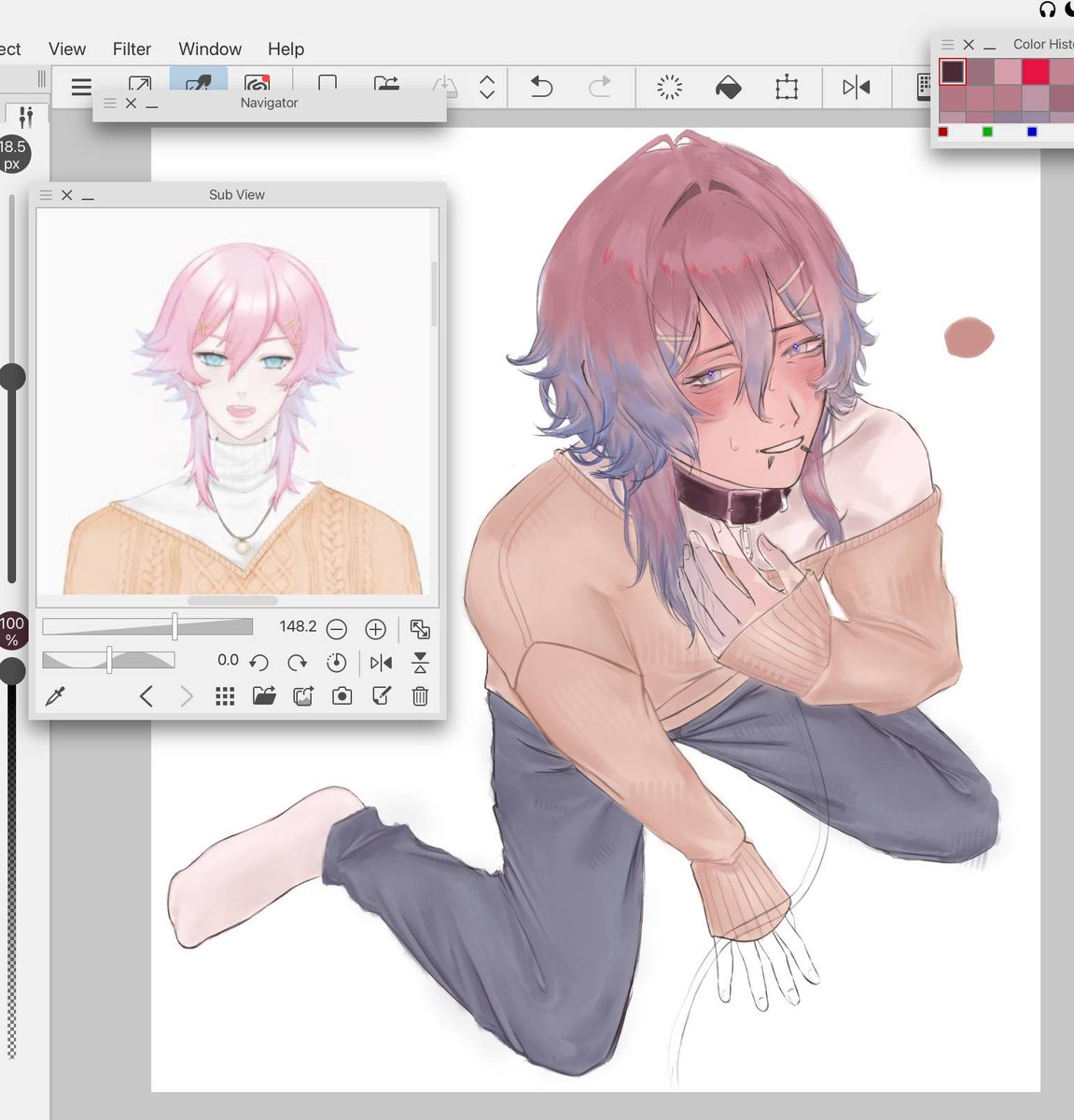
Task: Open the tool property sliders icon
Action: (26, 116)
